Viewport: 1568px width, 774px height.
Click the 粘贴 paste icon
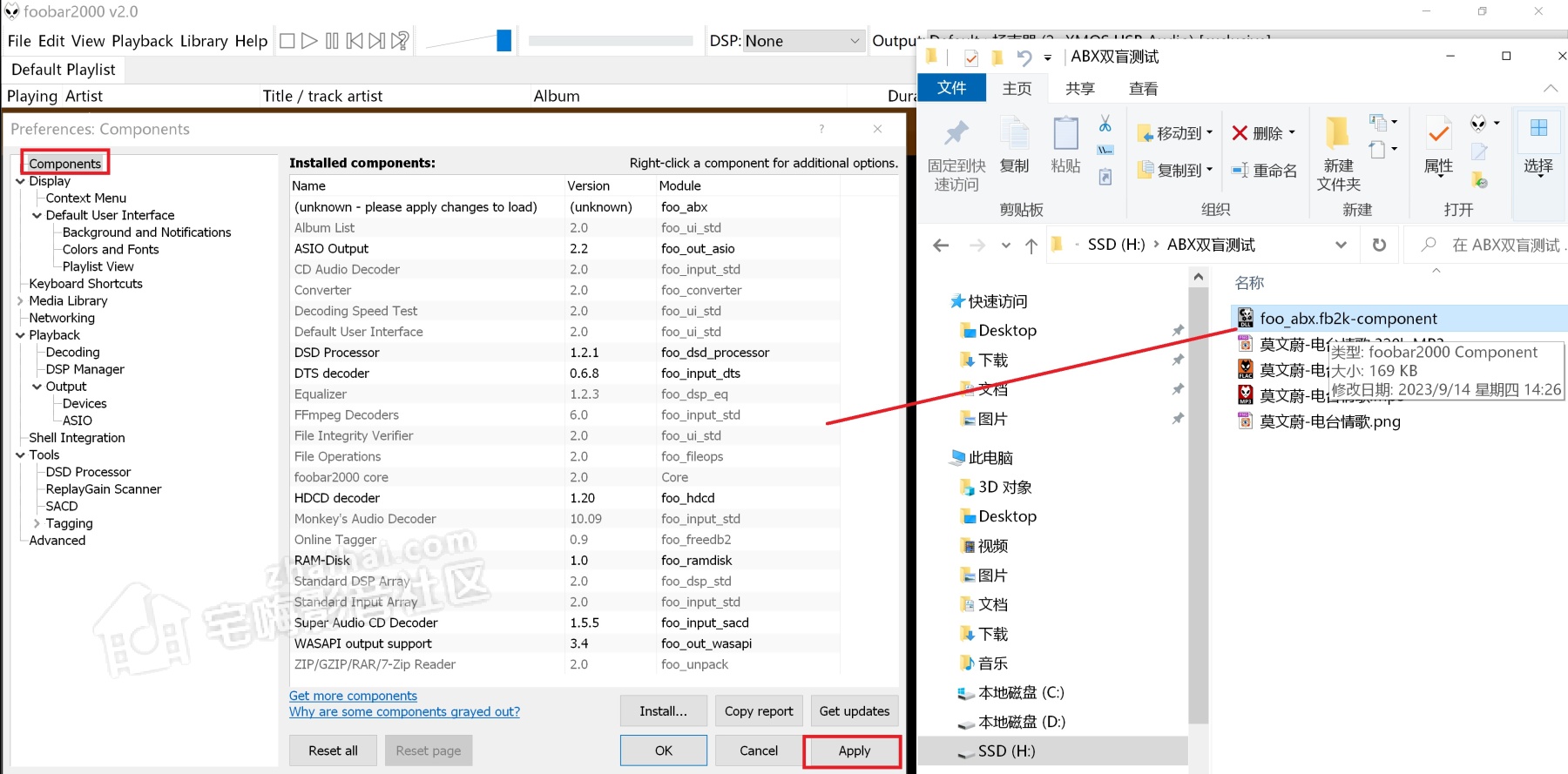tap(1065, 133)
